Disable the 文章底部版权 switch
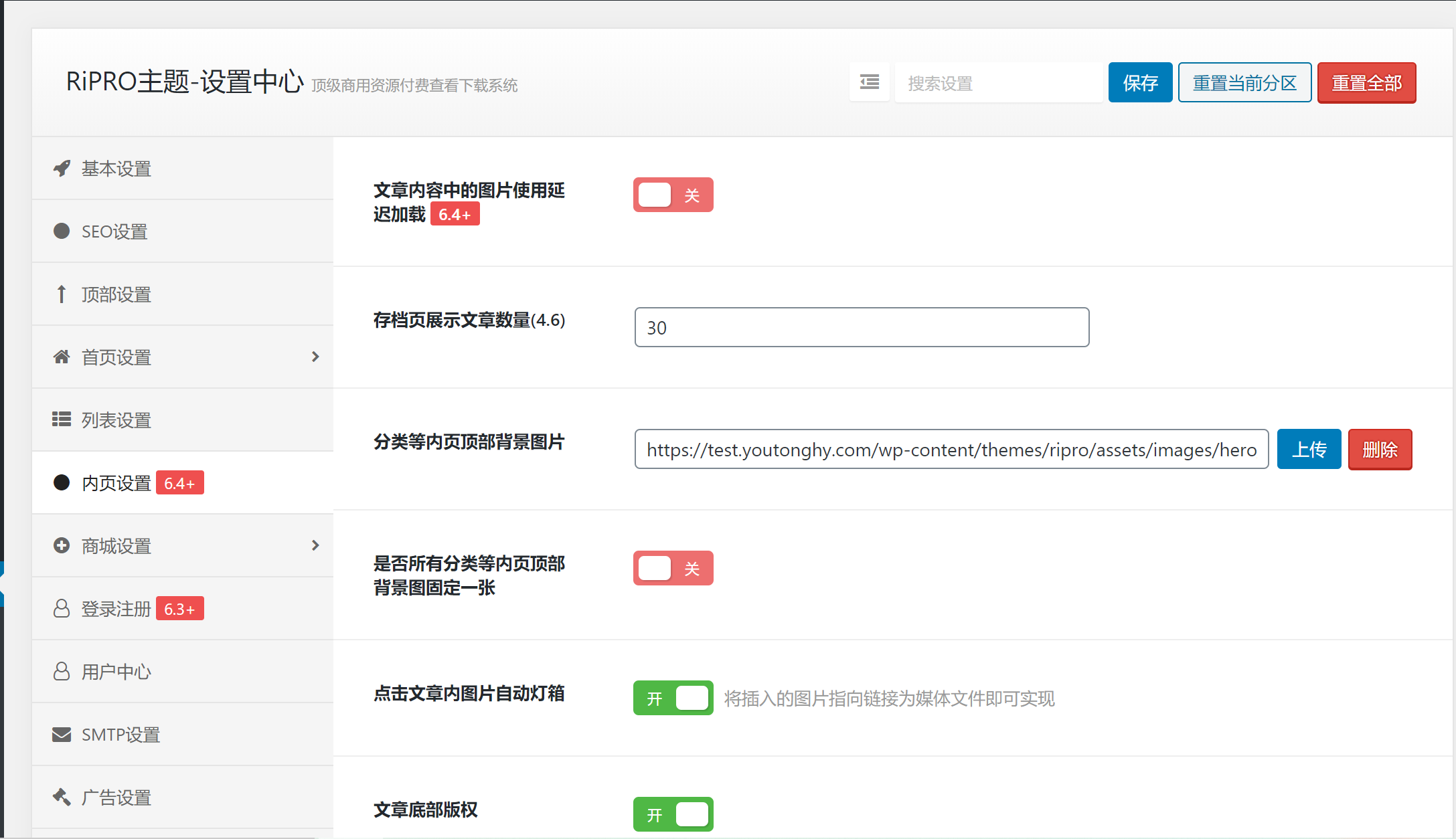 tap(673, 814)
